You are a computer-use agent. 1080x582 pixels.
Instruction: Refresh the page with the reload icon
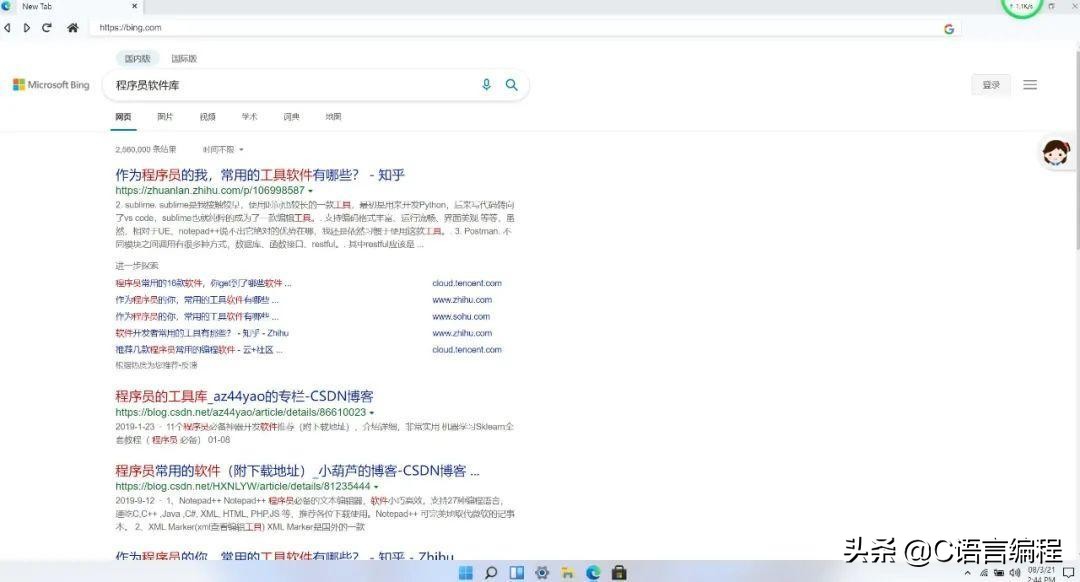pos(47,29)
